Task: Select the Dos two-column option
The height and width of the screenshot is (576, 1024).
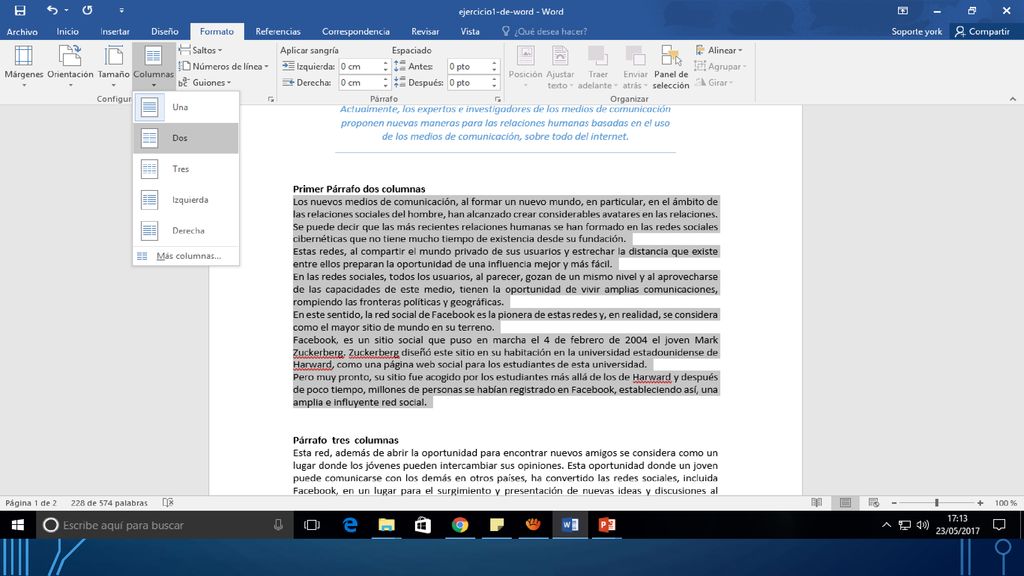Action: pyautogui.click(x=186, y=138)
